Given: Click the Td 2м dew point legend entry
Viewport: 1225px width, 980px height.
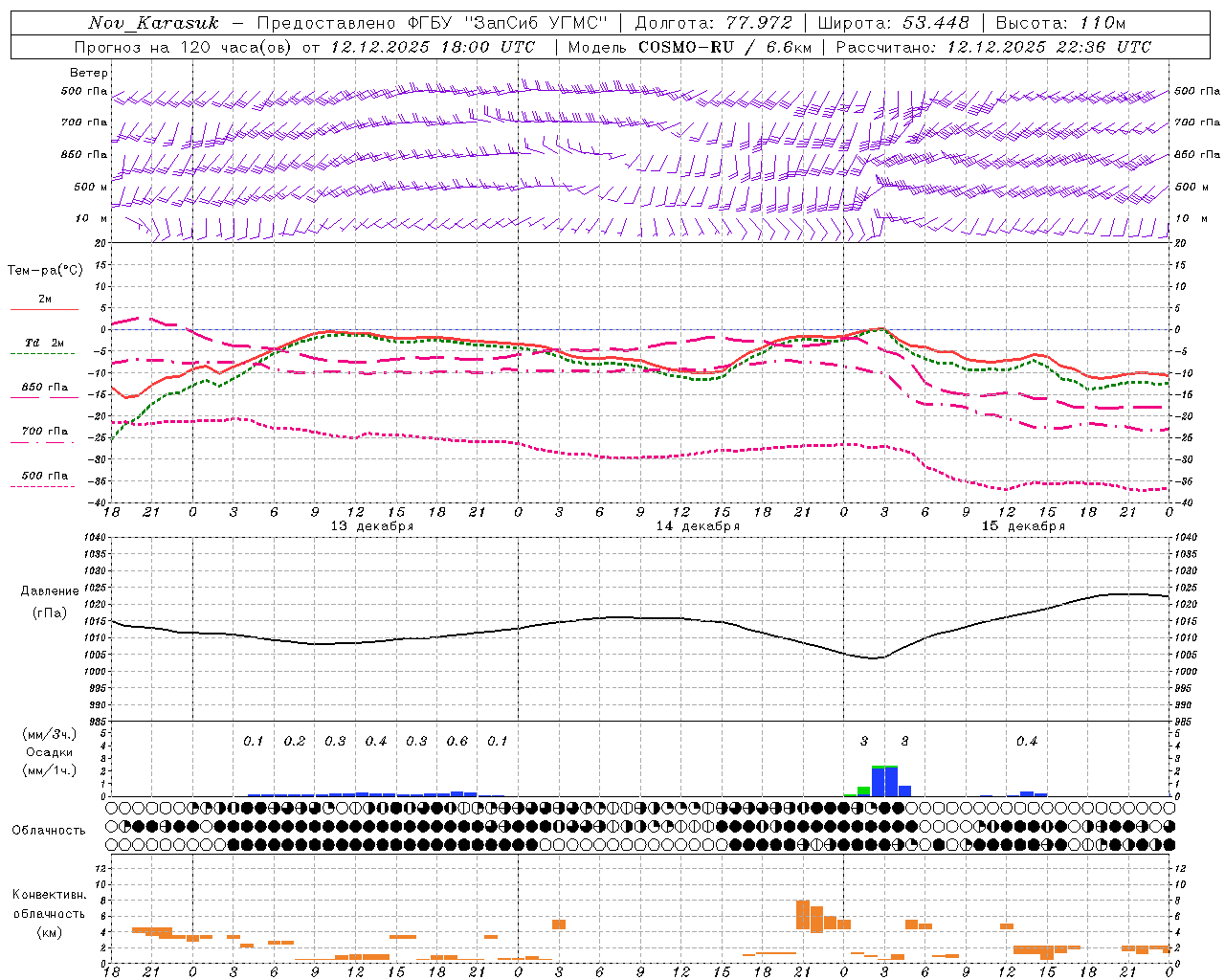Looking at the screenshot, I should (45, 343).
